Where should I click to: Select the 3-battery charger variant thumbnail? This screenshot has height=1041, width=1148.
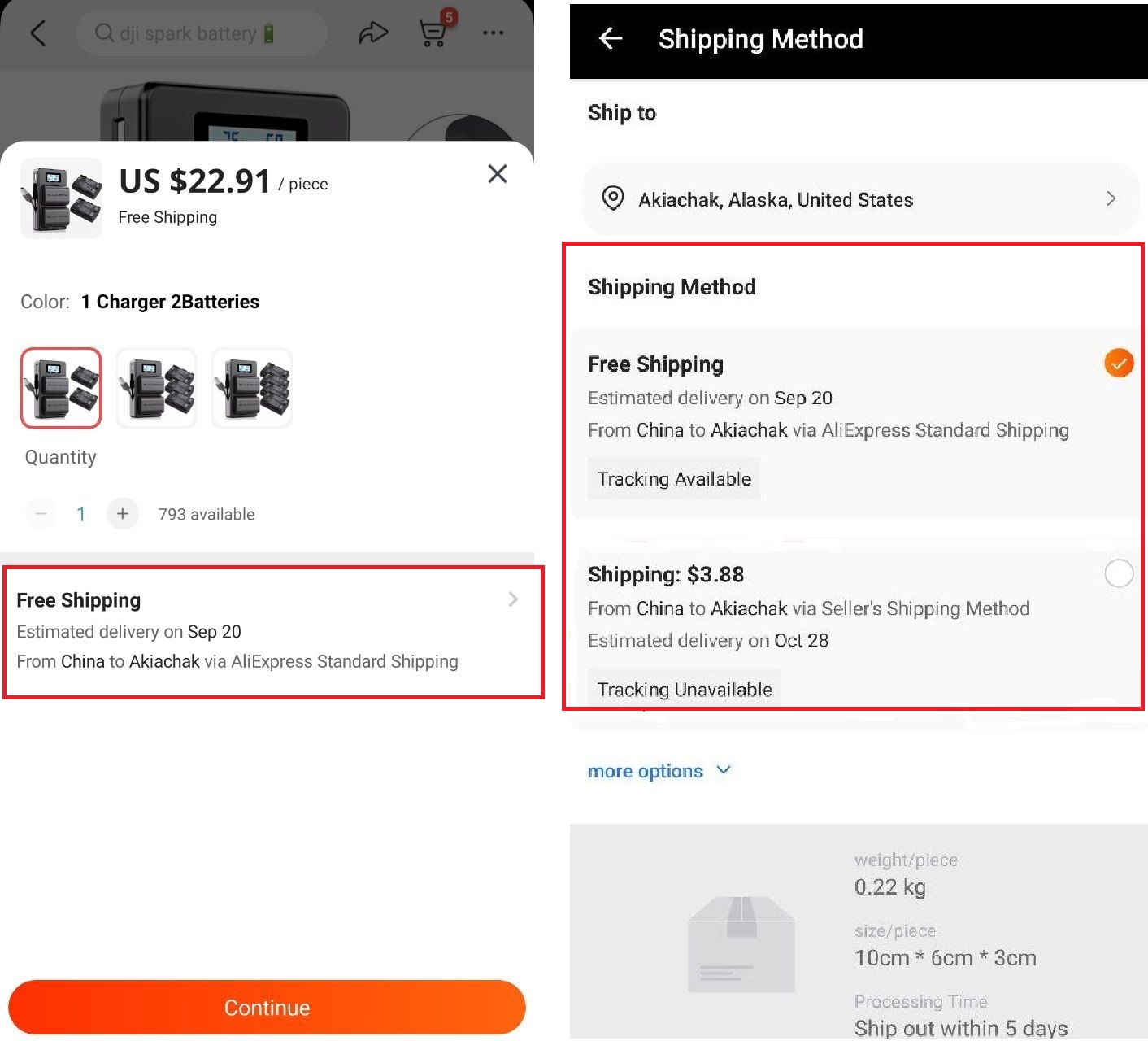click(156, 388)
